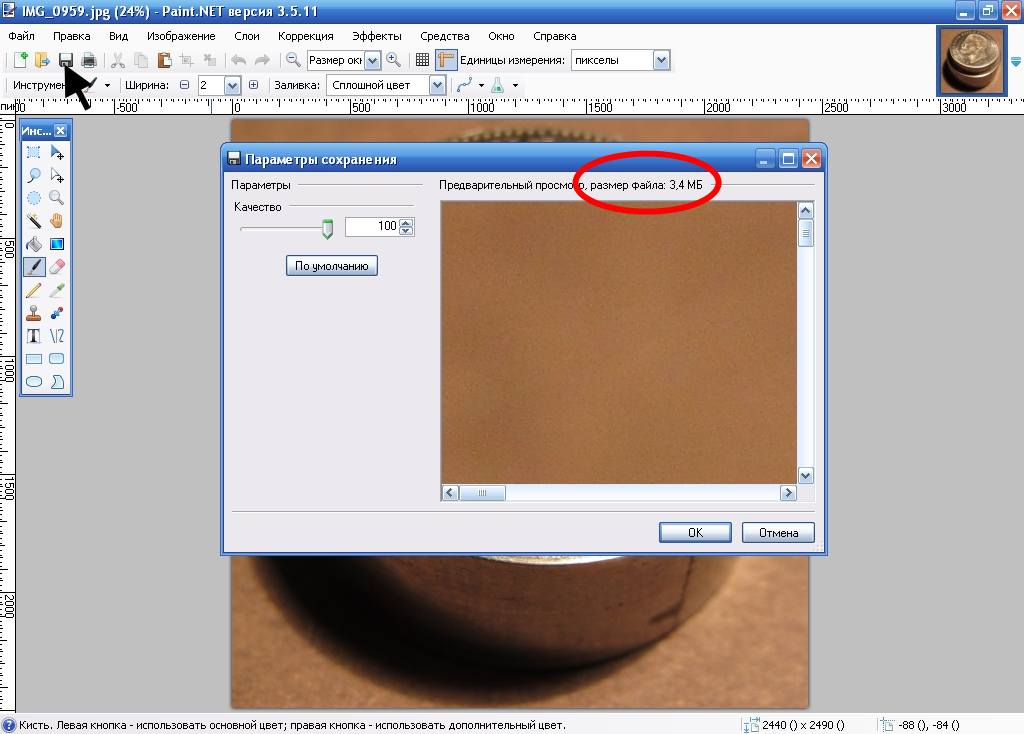
Task: Confirm save parameters with OK
Action: [695, 532]
